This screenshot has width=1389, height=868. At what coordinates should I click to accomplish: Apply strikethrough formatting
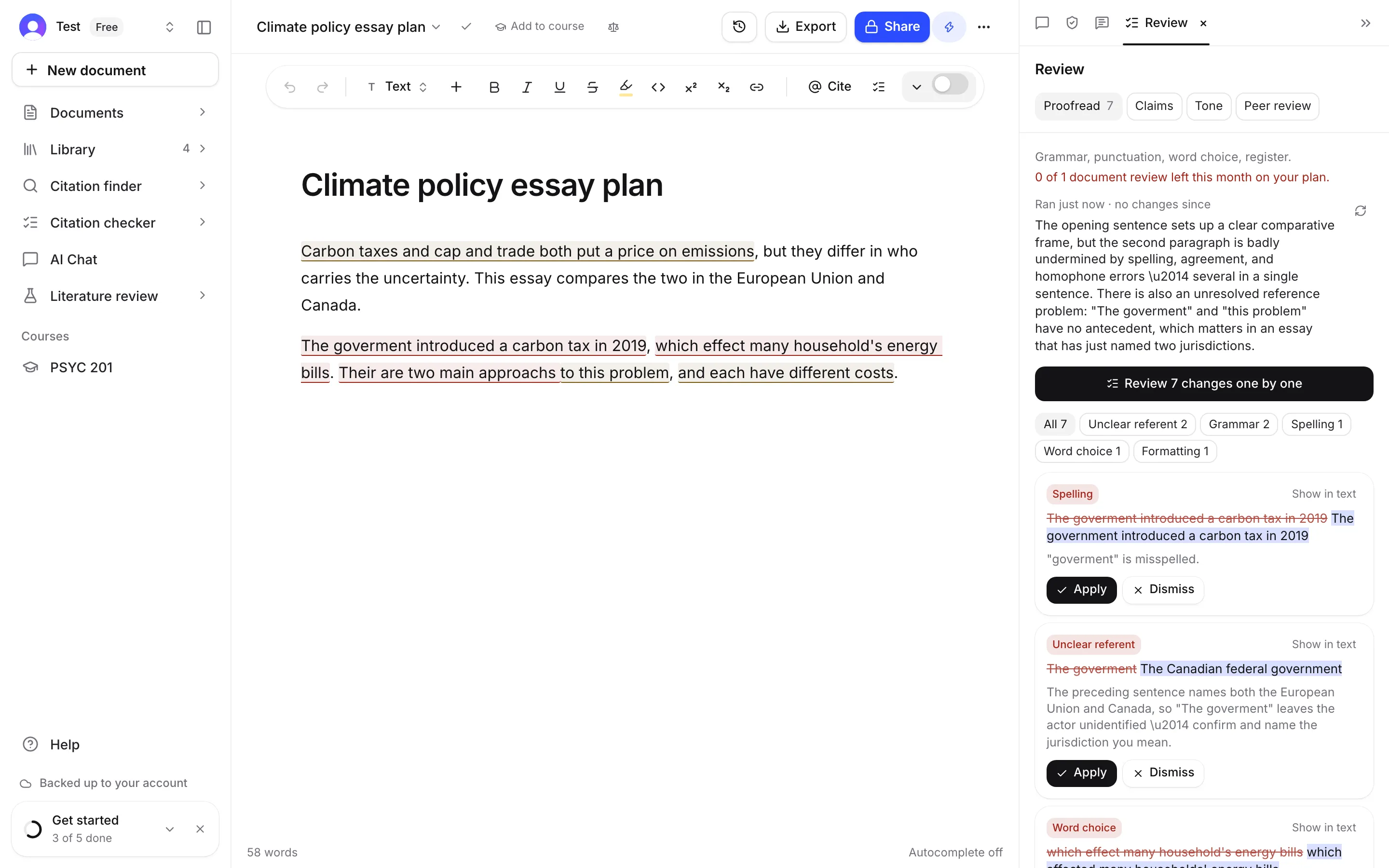coord(592,87)
